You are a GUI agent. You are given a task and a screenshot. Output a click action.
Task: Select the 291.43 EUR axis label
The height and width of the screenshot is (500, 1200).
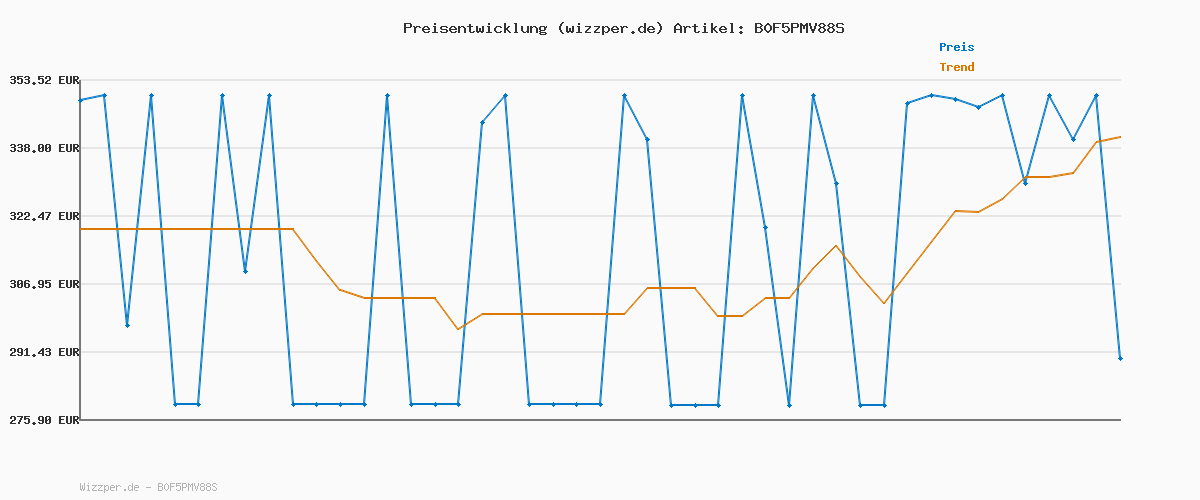[43, 352]
